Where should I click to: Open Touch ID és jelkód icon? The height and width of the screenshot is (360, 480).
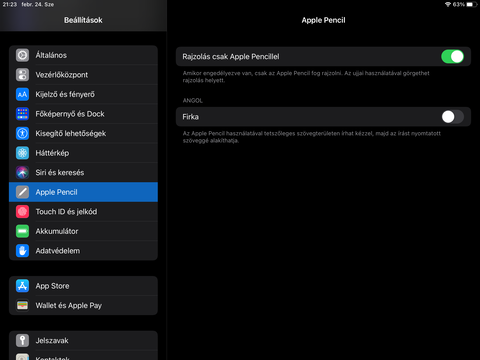(22, 212)
